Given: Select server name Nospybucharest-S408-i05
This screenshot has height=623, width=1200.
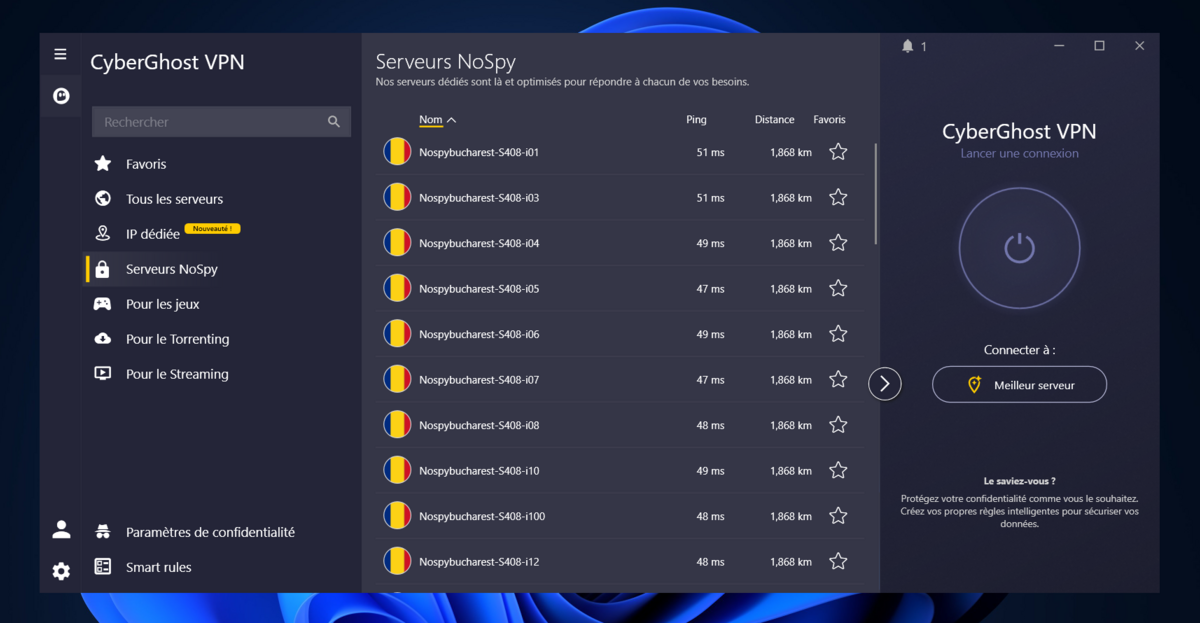Looking at the screenshot, I should (479, 289).
